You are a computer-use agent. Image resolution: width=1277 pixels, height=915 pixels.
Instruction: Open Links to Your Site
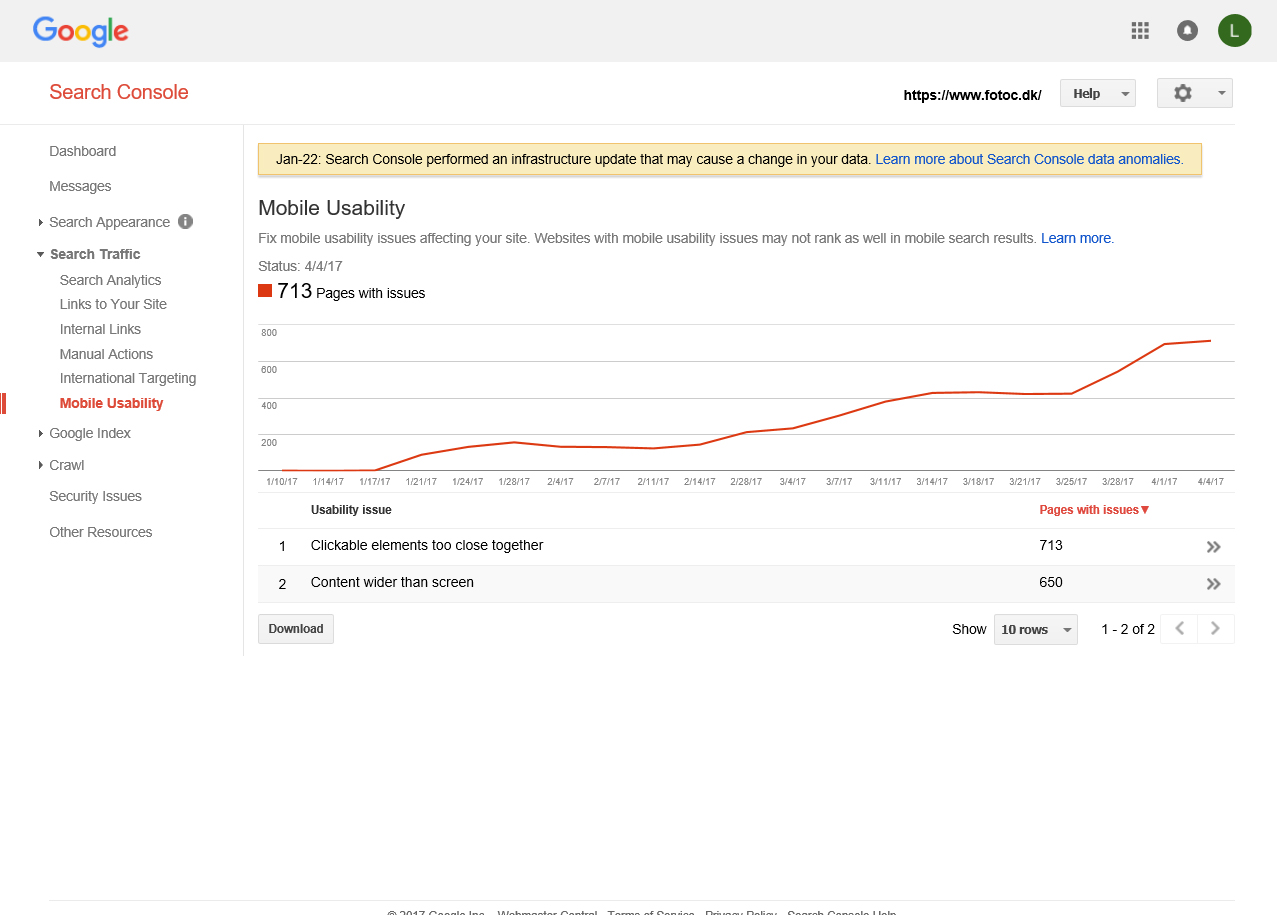(113, 304)
